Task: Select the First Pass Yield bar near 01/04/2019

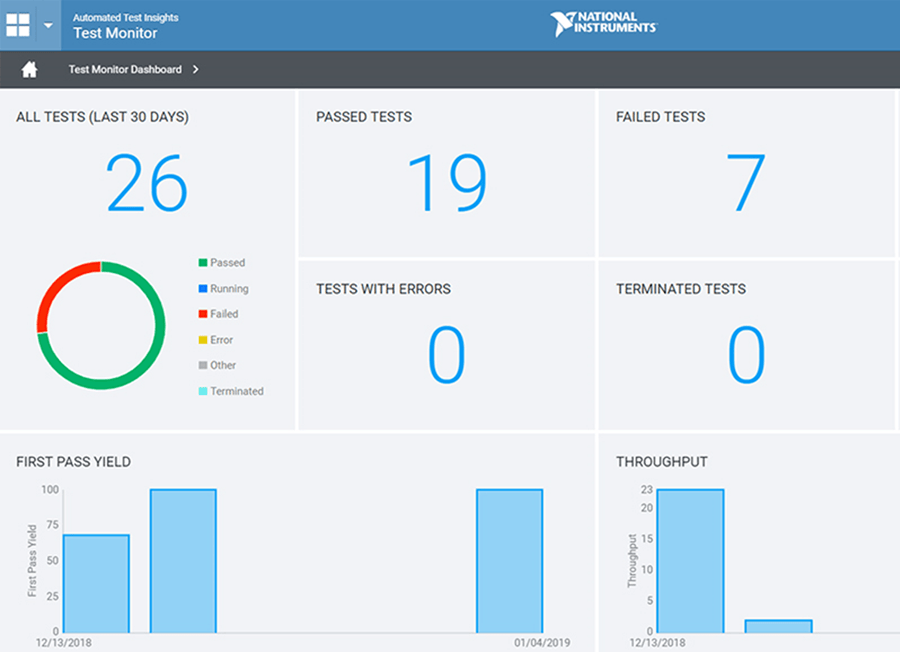Action: [x=509, y=560]
